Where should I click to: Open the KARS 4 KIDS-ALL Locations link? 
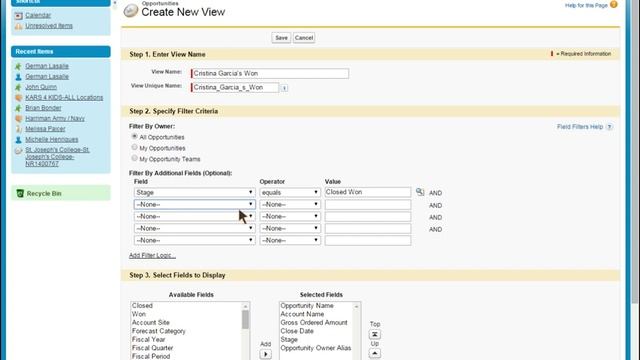pyautogui.click(x=64, y=98)
